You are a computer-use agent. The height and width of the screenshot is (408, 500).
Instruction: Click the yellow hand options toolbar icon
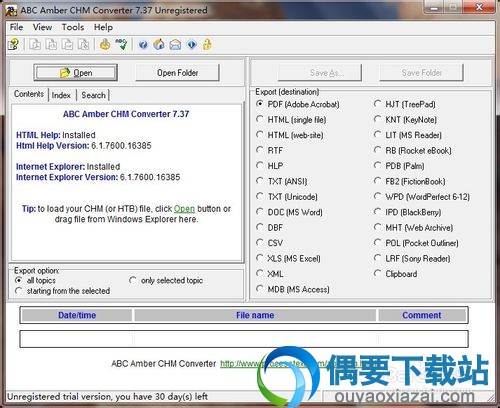105,44
